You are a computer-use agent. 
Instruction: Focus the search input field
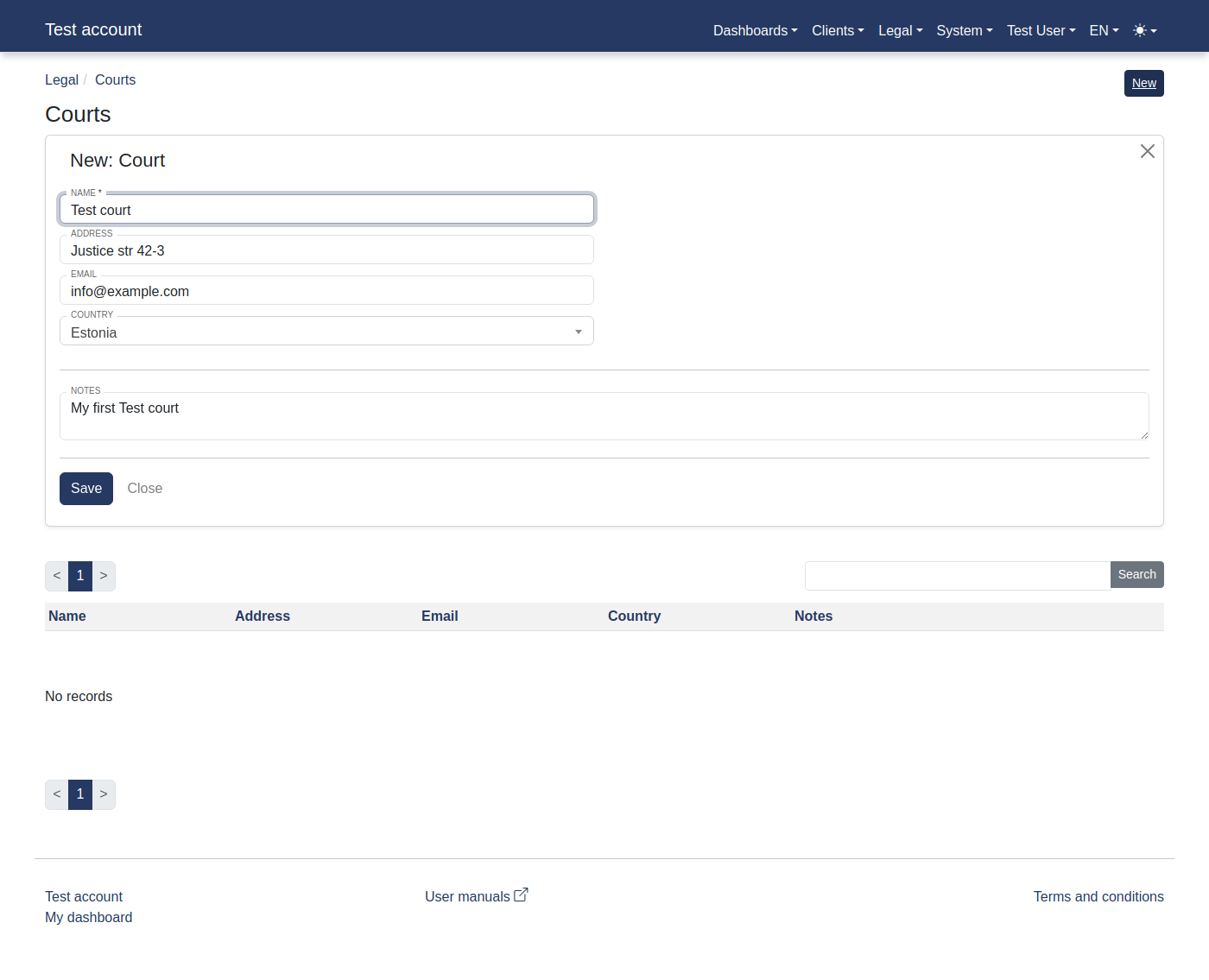pyautogui.click(x=956, y=575)
